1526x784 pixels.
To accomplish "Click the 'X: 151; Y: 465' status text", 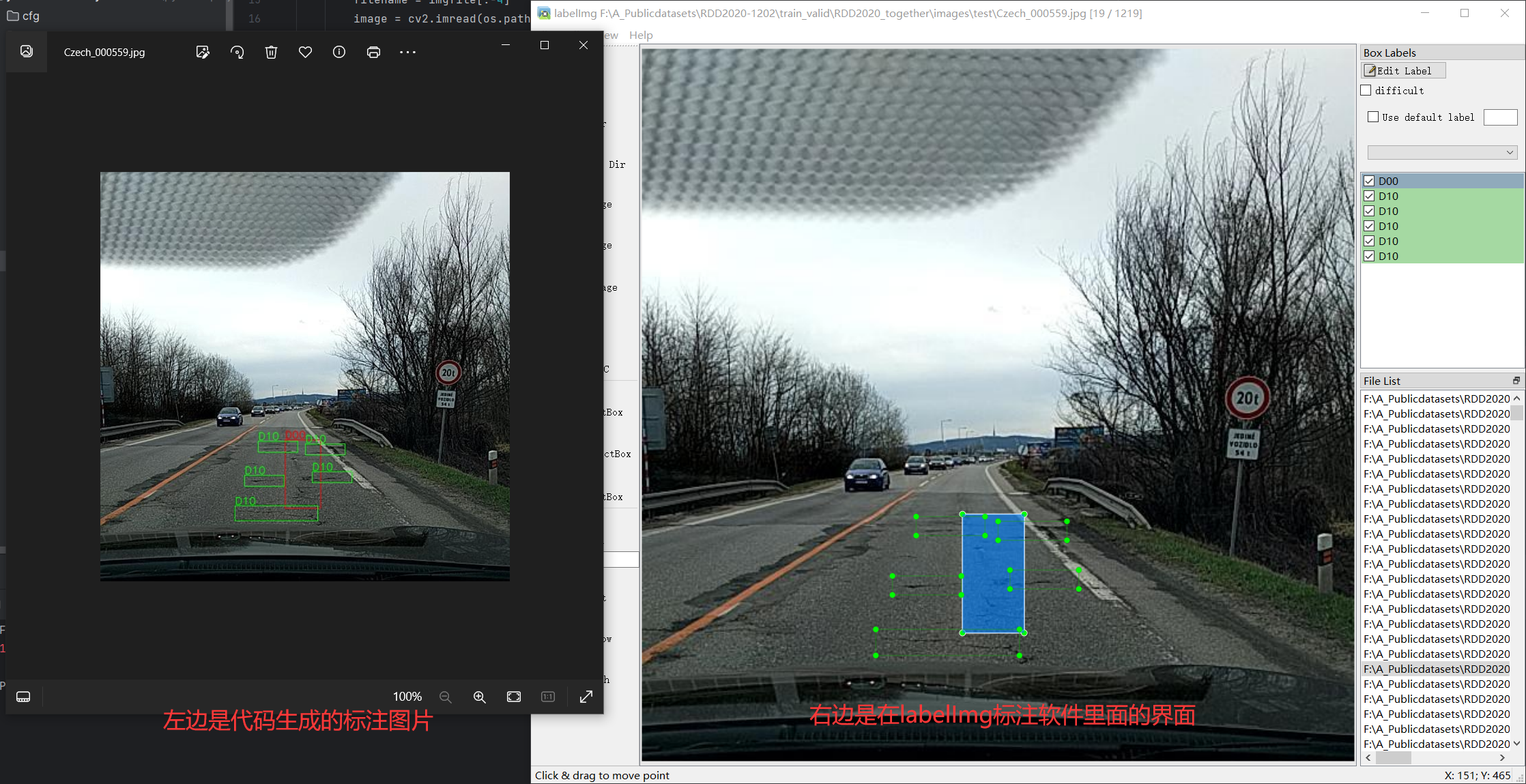I will click(x=1477, y=775).
